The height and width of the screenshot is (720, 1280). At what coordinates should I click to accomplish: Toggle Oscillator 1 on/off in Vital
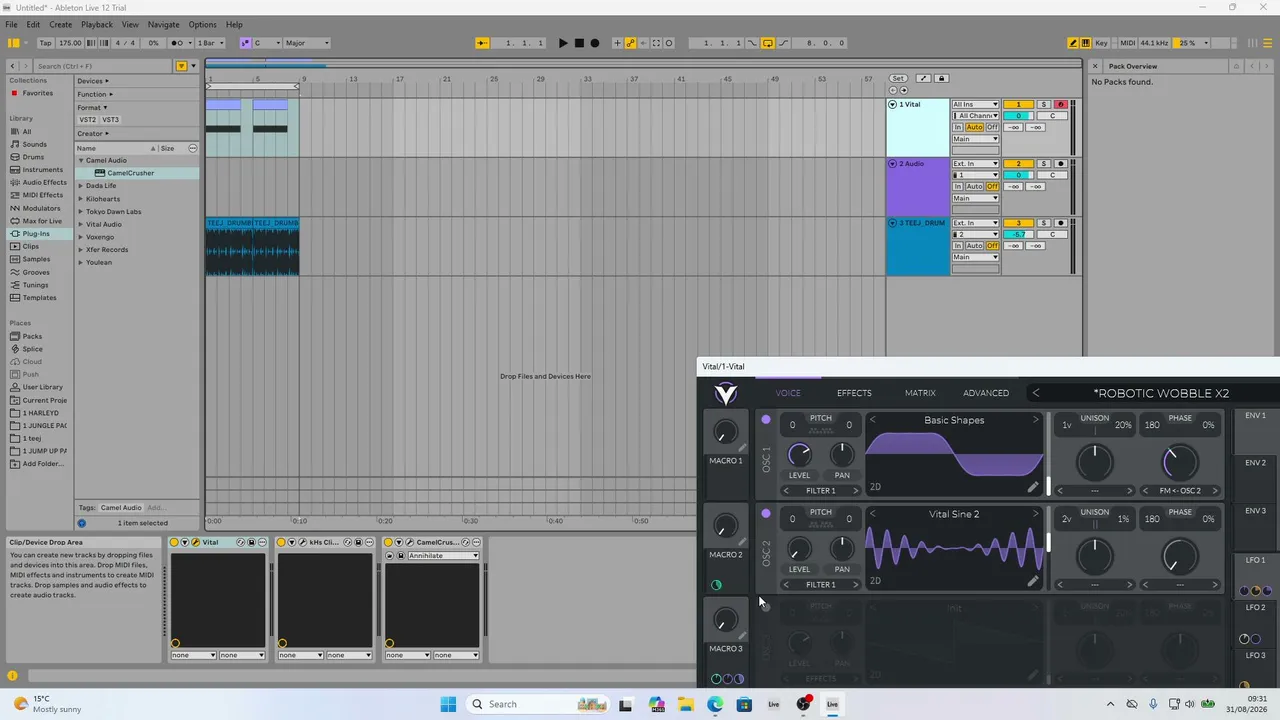(766, 420)
